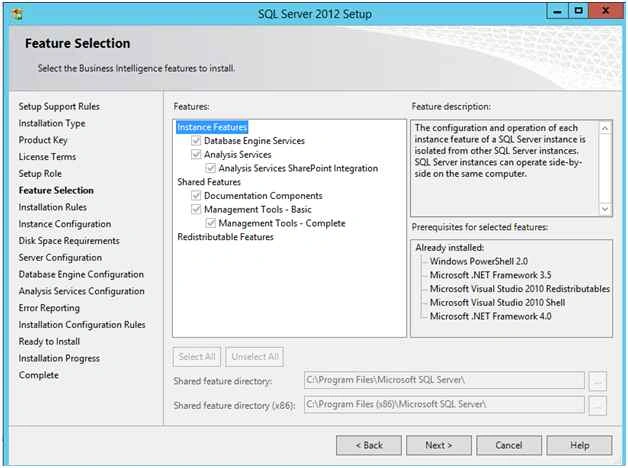The width and height of the screenshot is (628, 468).
Task: Select the Setup Support Rules step
Action: [x=59, y=106]
